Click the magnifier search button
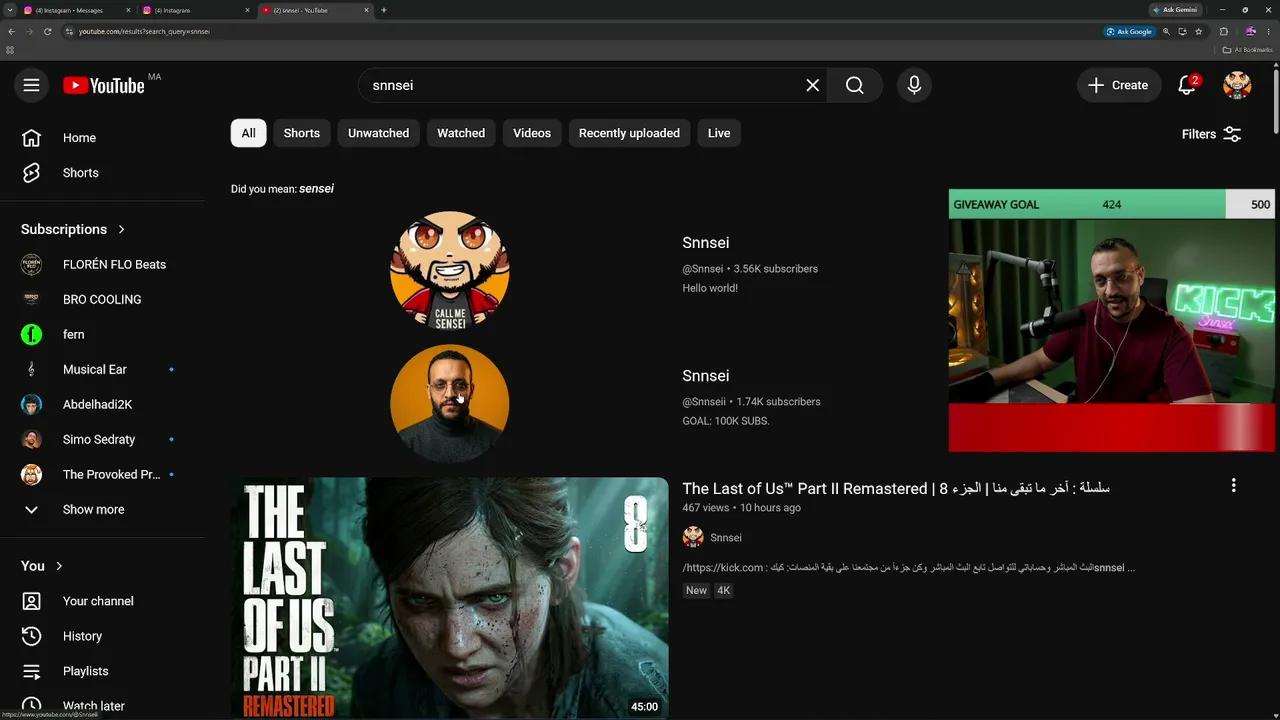 coord(855,85)
